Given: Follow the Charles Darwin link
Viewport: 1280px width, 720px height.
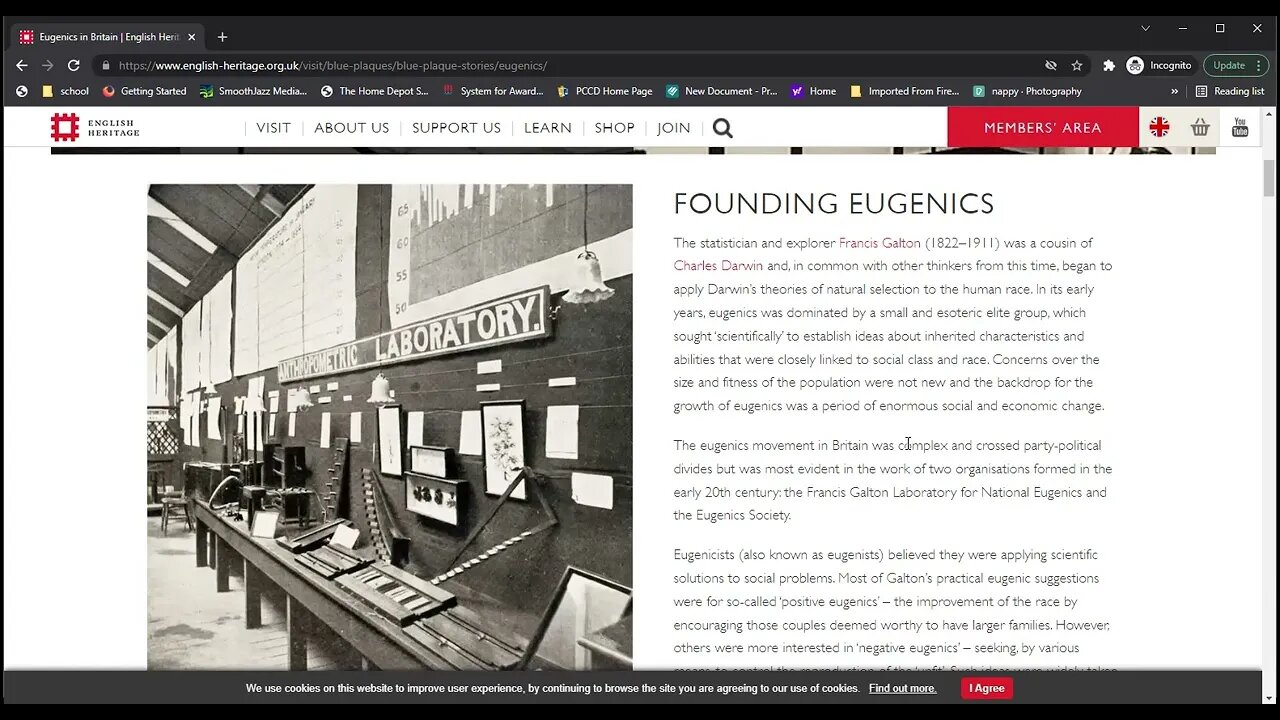Looking at the screenshot, I should (x=718, y=266).
